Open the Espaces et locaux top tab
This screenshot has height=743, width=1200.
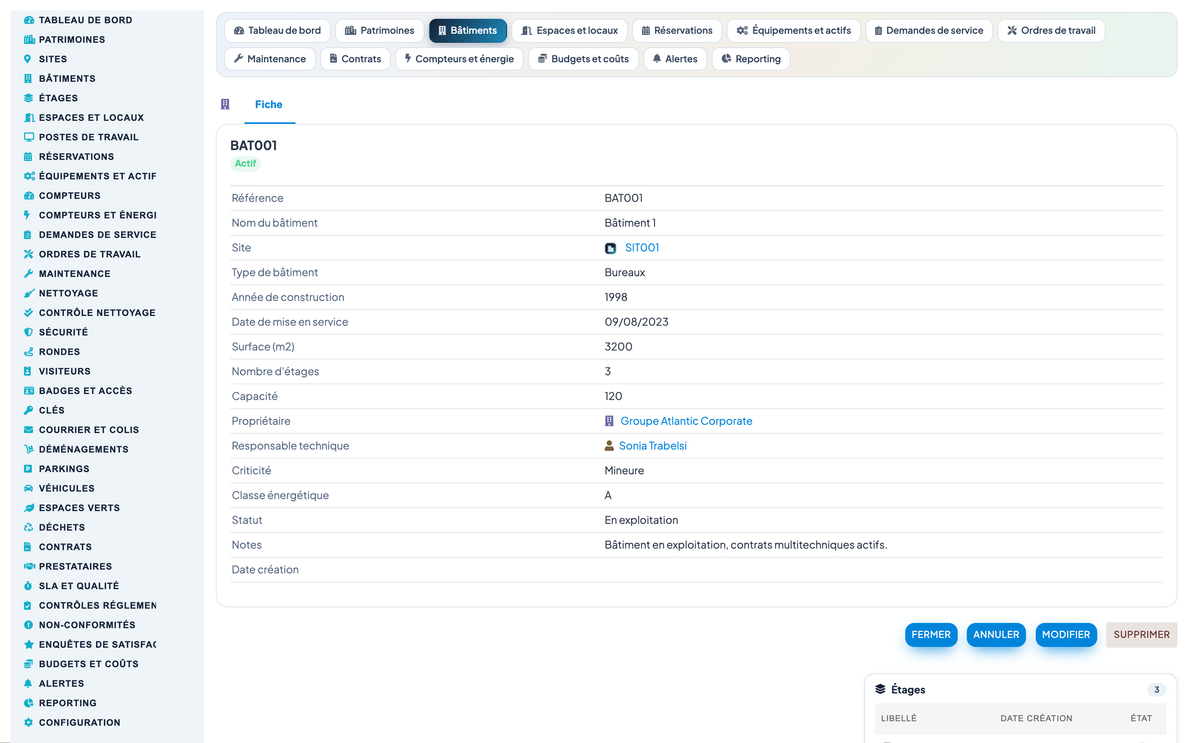[570, 31]
